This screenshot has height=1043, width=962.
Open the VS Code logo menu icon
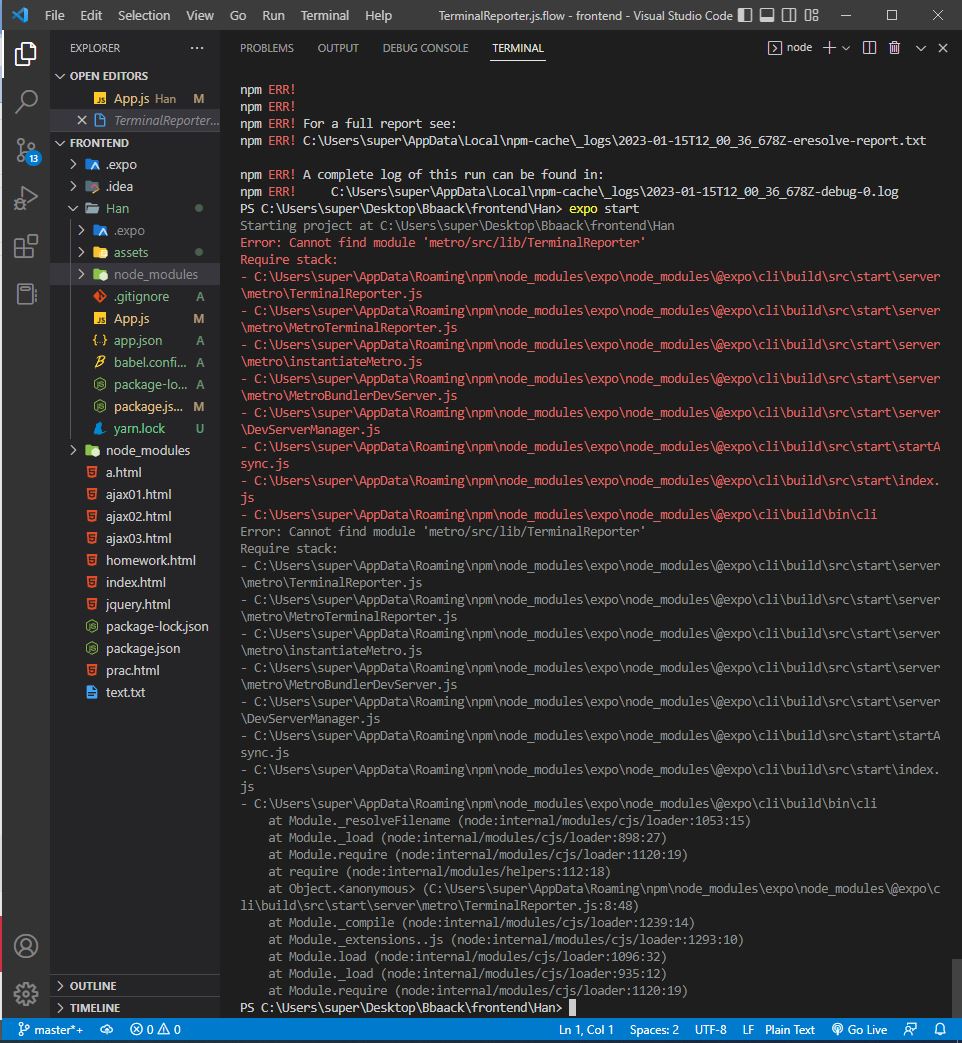[x=21, y=15]
